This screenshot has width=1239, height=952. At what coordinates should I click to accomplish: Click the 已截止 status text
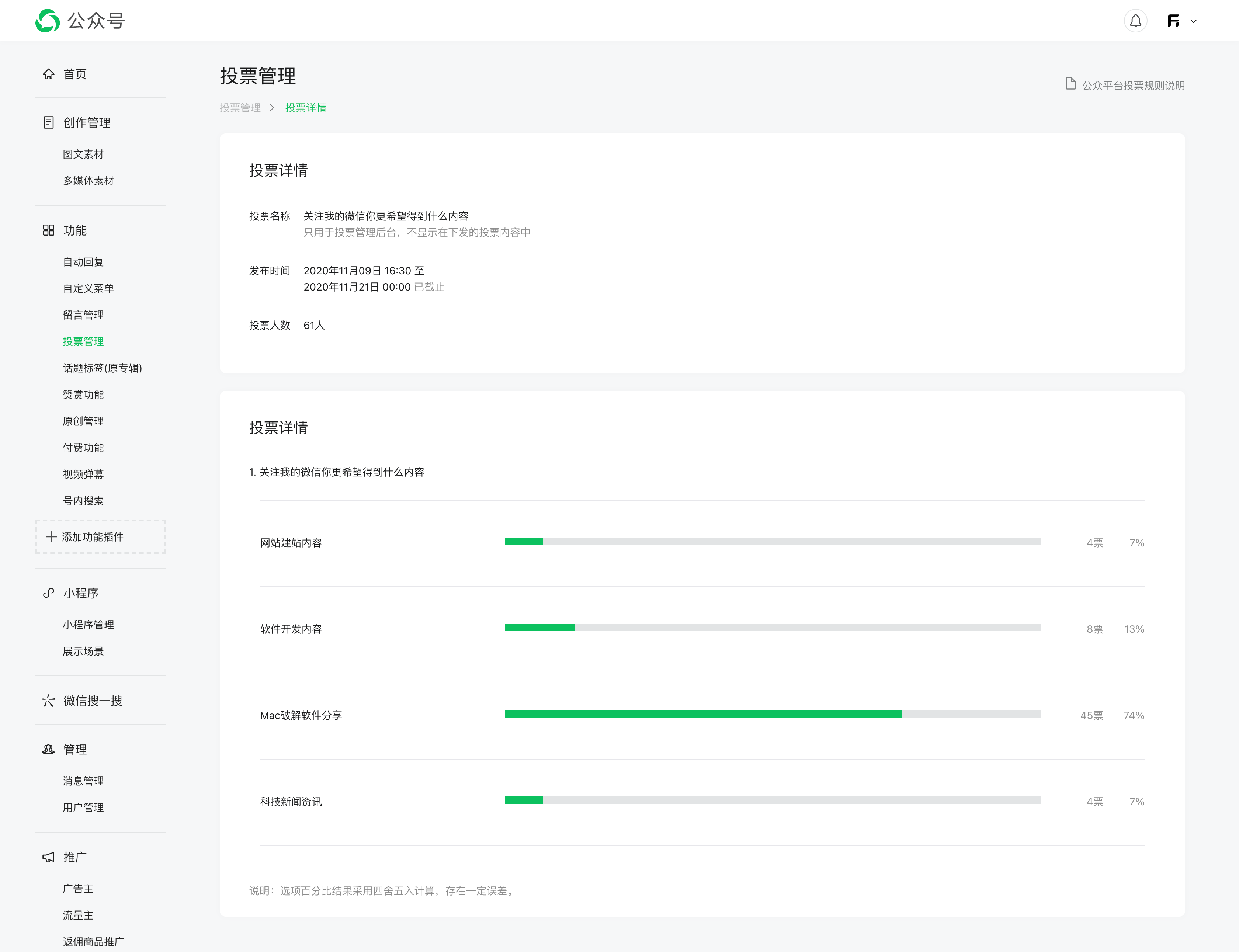tap(429, 287)
